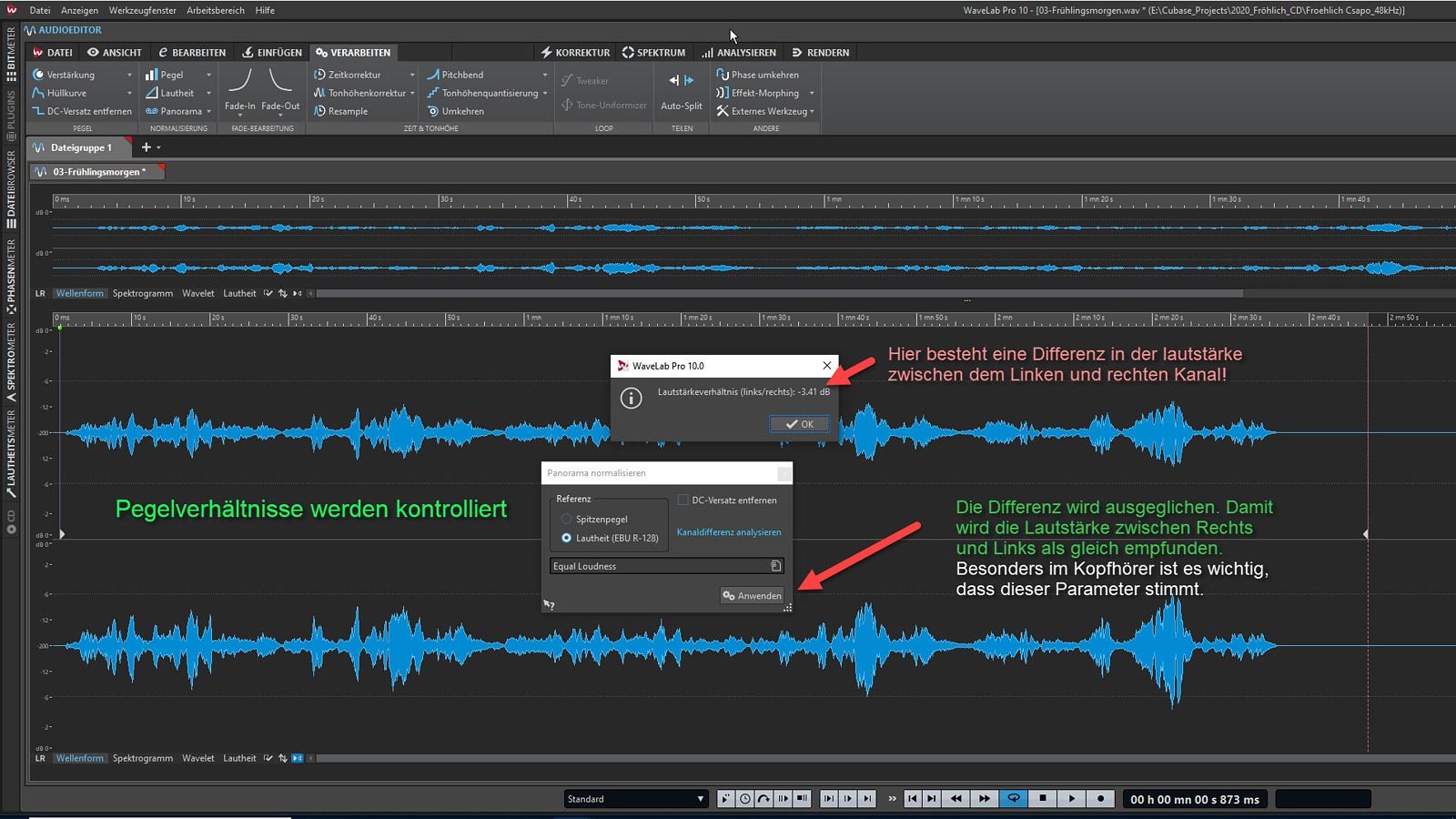Click the overview horizontal scrollbar
Image resolution: width=1456 pixels, height=819 pixels.
(x=778, y=293)
